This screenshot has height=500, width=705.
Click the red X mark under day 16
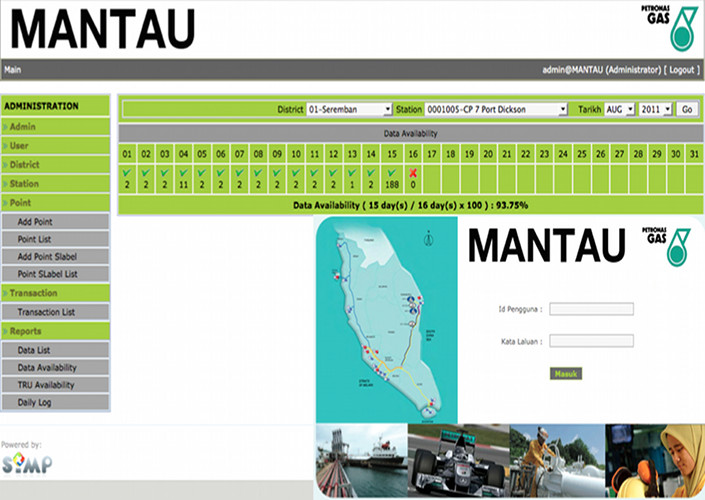click(413, 173)
